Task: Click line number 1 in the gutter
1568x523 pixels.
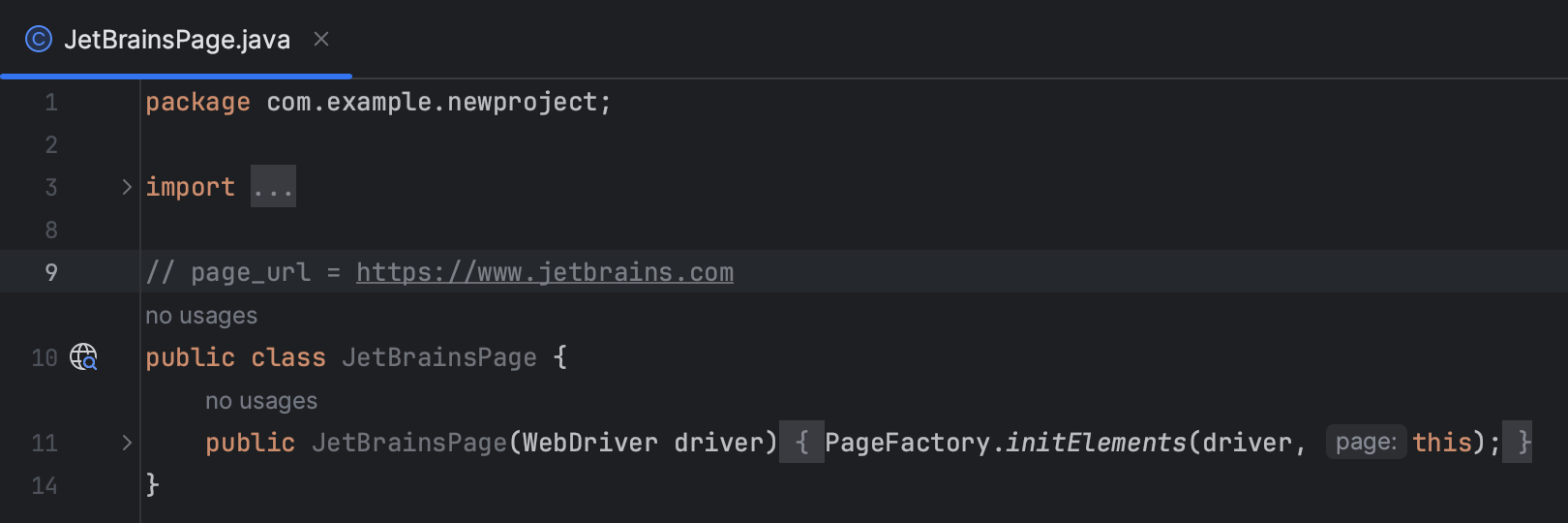Action: coord(51,102)
